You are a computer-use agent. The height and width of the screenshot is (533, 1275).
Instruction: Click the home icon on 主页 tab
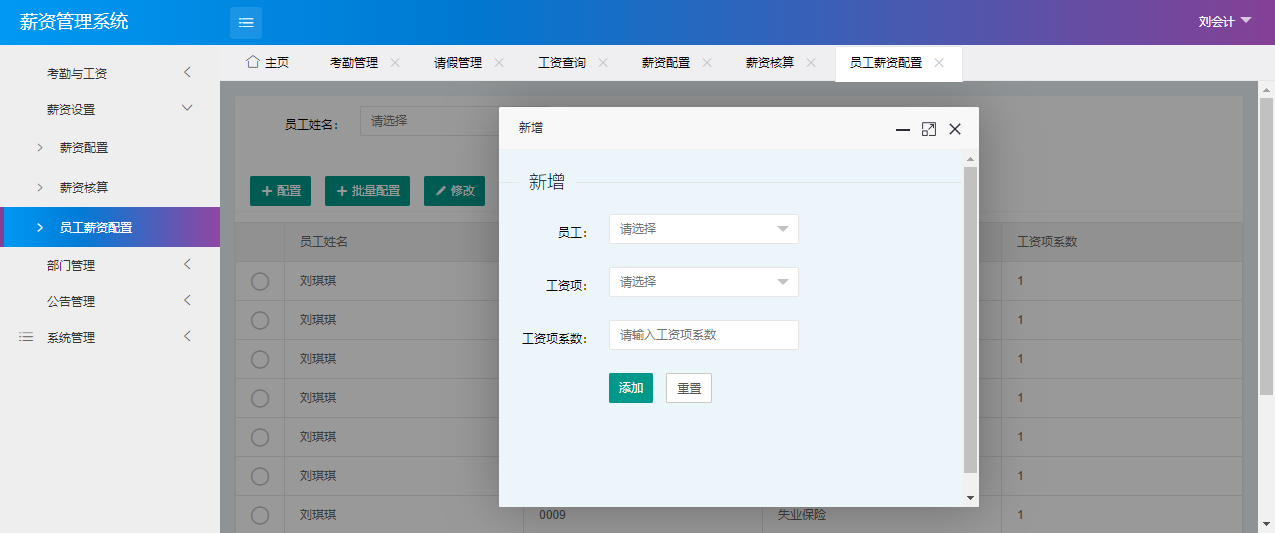(x=253, y=62)
